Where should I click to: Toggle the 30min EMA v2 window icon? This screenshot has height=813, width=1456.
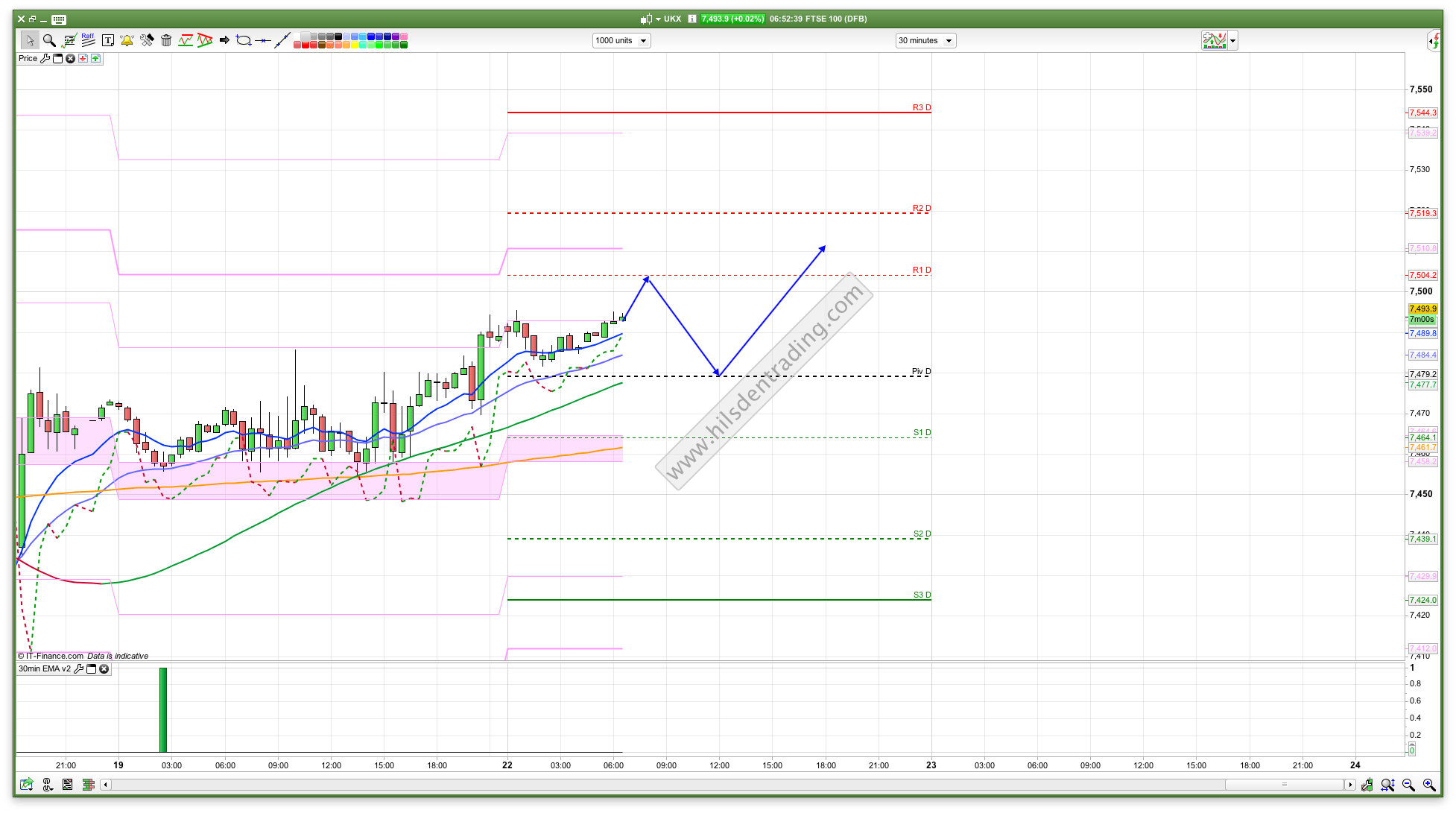[x=92, y=669]
